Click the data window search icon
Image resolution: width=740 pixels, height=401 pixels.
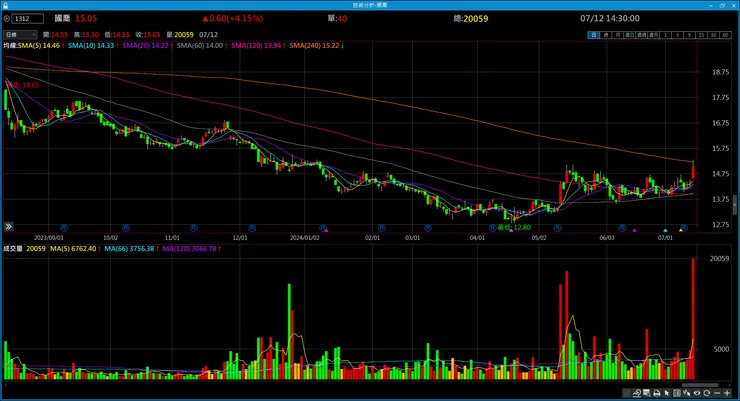(x=647, y=393)
